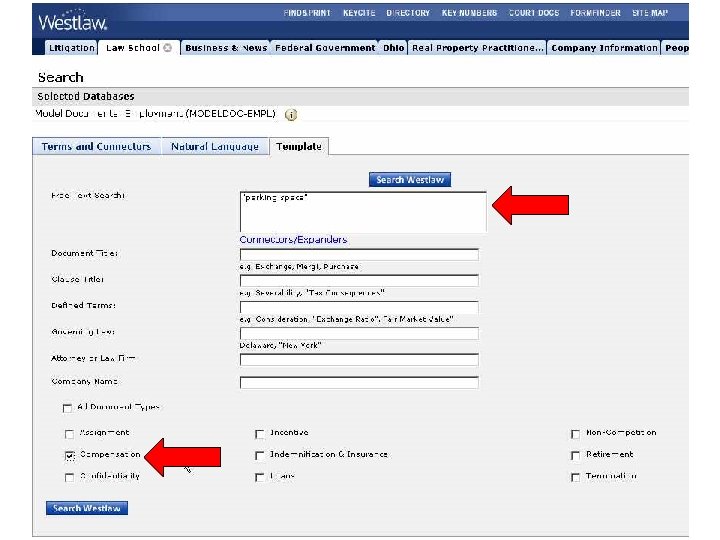Click the top Search Westlaw button
The width and height of the screenshot is (720, 540).
coord(410,180)
